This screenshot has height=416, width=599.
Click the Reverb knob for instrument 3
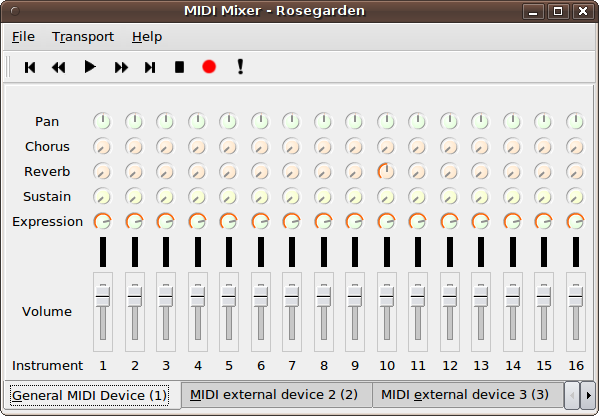(x=165, y=172)
